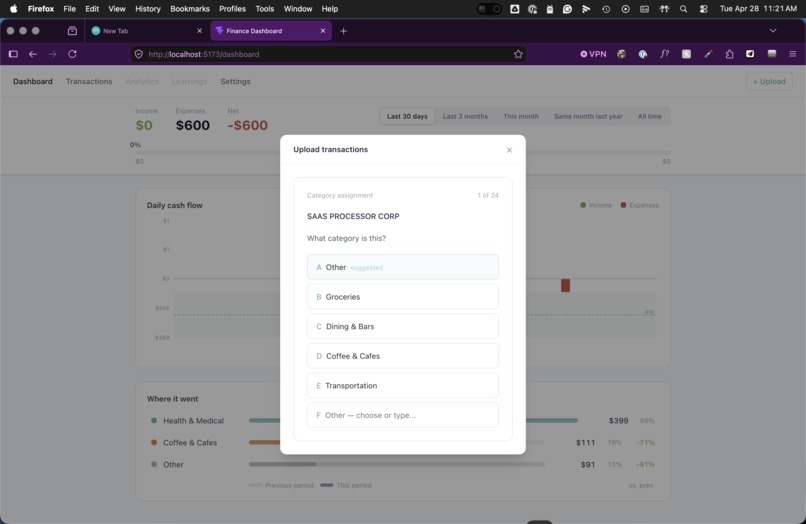The width and height of the screenshot is (806, 524).
Task: Open macOS Control Center icon
Action: coord(704,9)
